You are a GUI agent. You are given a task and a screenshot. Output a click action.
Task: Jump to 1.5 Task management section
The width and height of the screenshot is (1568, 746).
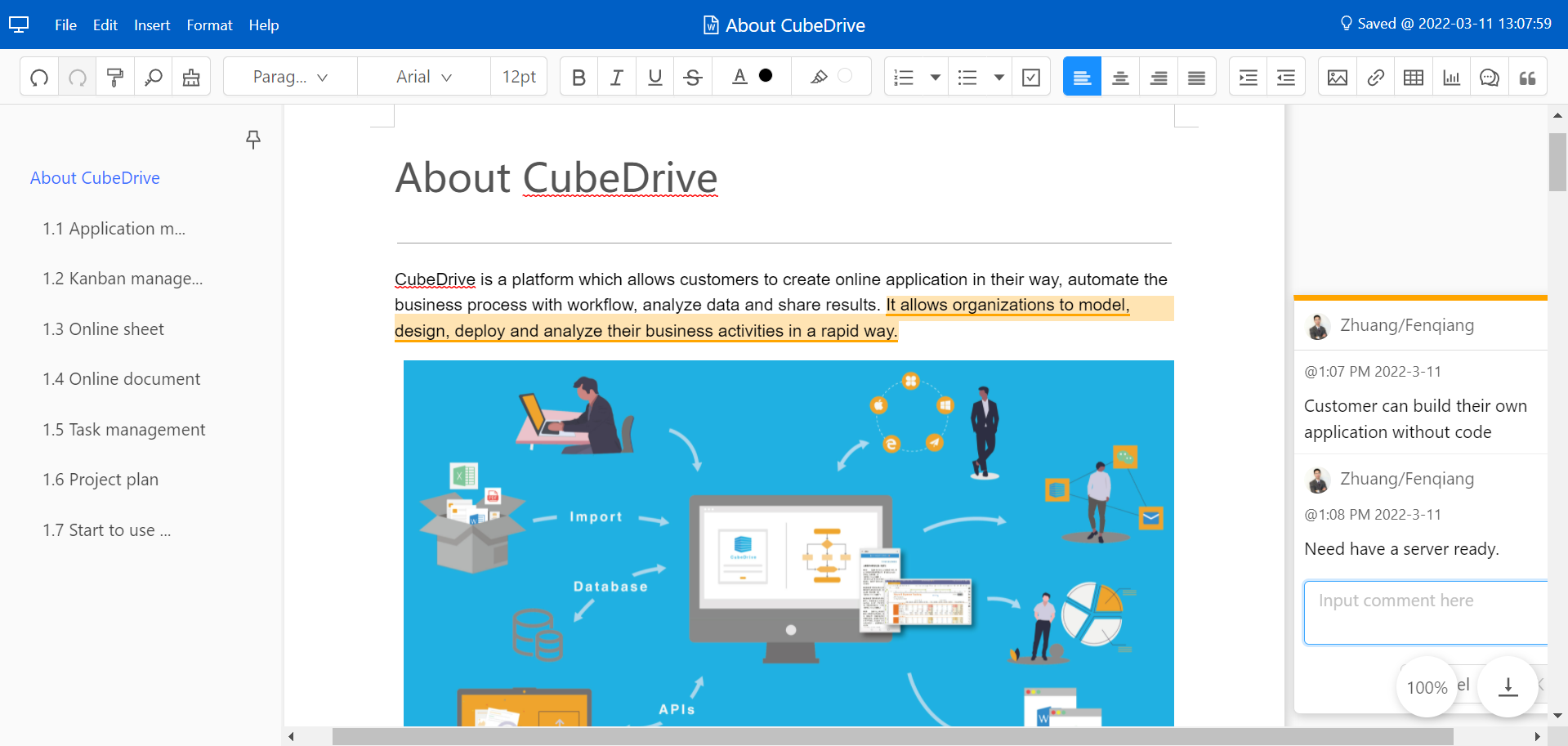(x=124, y=430)
